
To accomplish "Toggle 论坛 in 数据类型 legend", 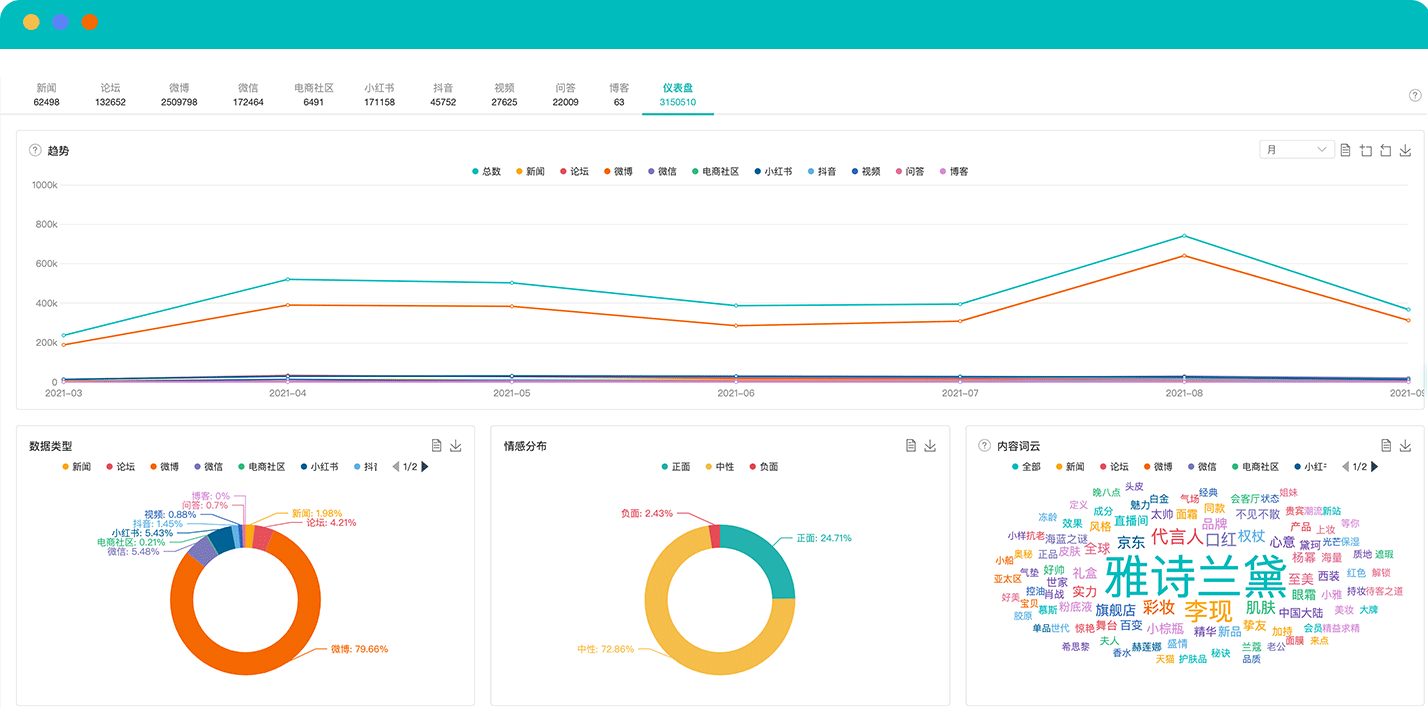I will pos(120,467).
